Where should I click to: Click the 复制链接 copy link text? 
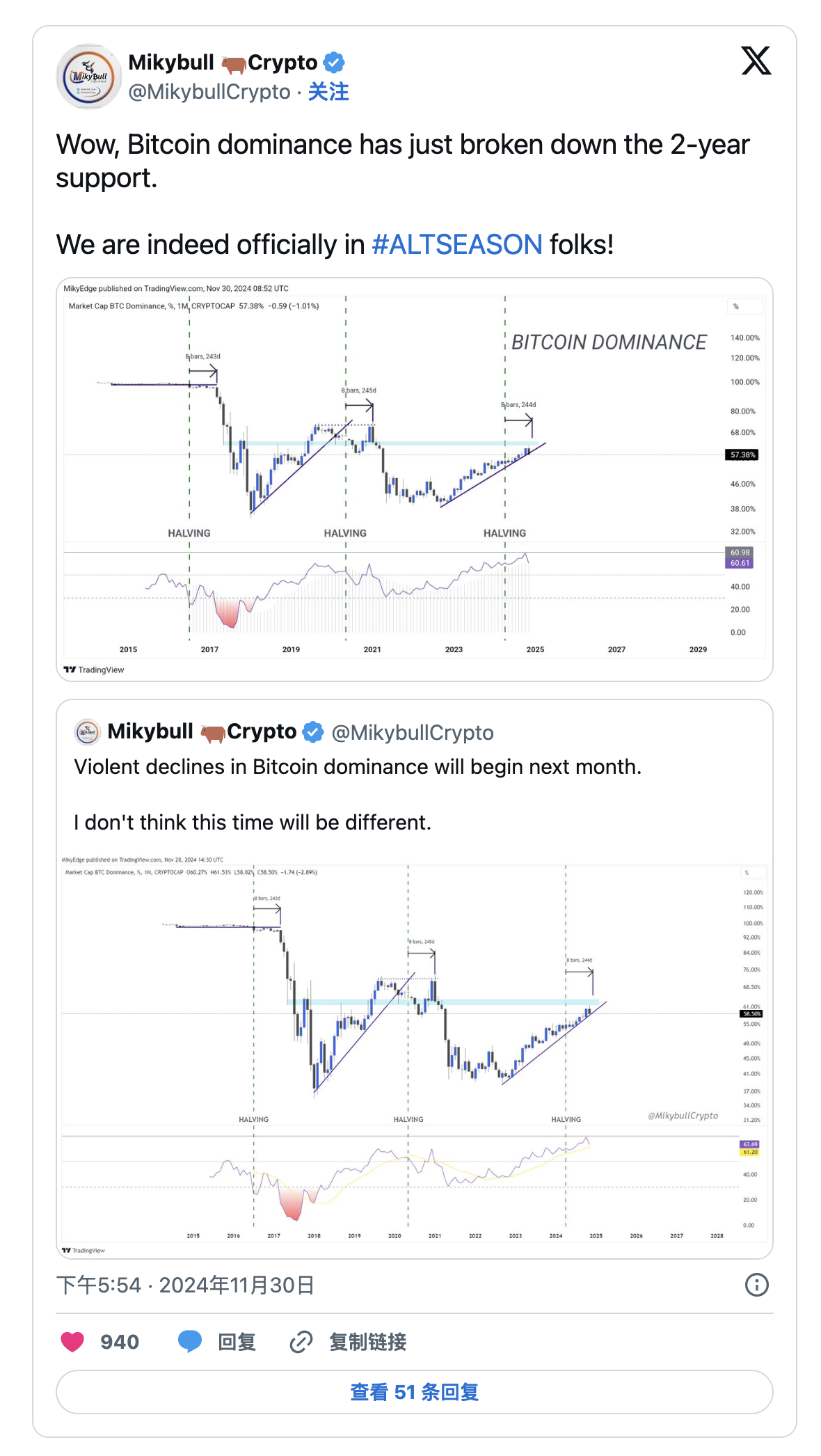[x=367, y=1342]
